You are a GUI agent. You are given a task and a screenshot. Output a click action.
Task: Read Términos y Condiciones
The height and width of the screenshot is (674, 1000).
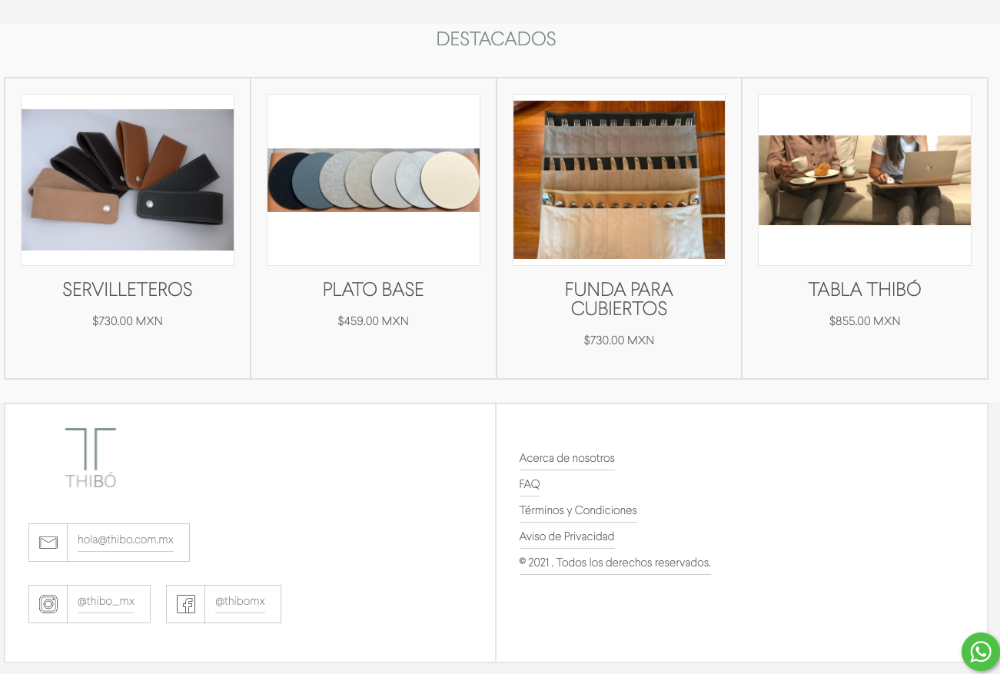pos(578,510)
